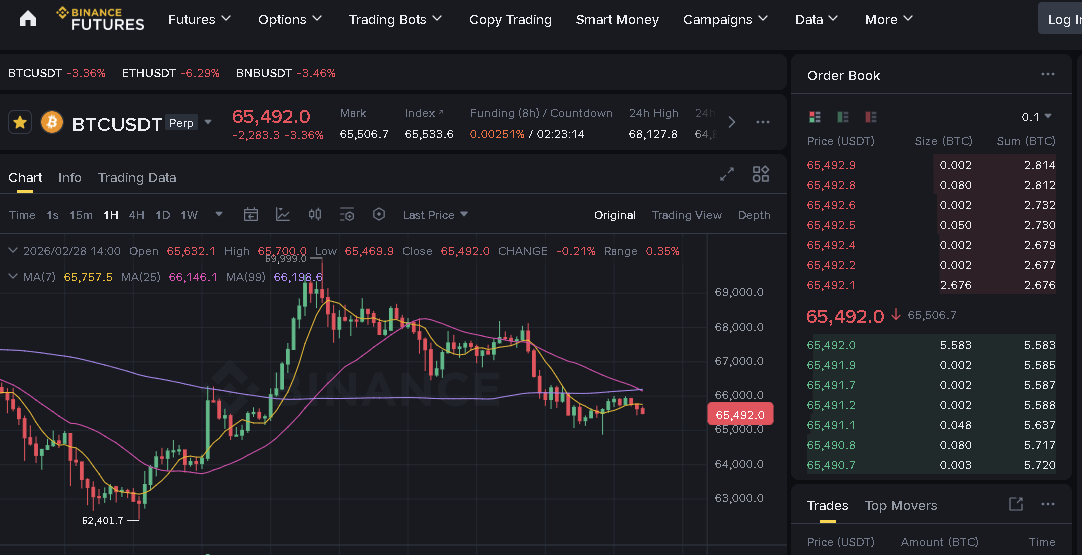The height and width of the screenshot is (555, 1082).
Task: Open the Data menu
Action: pyautogui.click(x=816, y=19)
